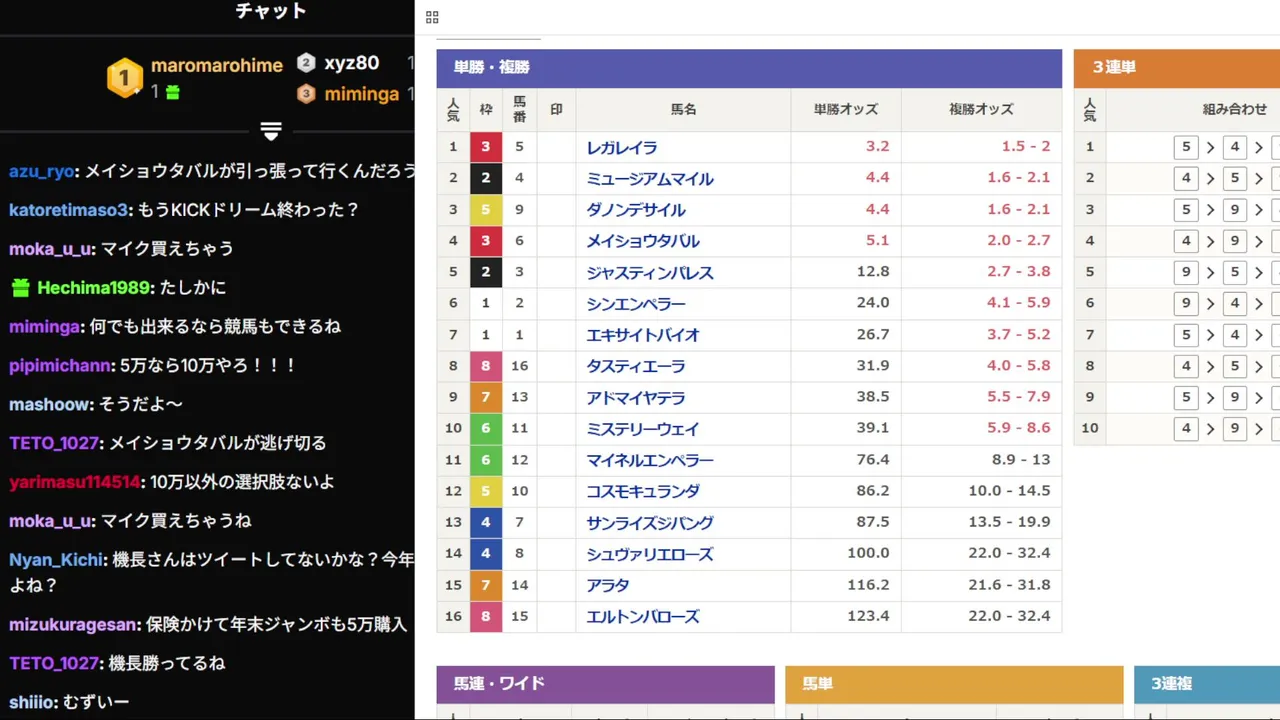The height and width of the screenshot is (720, 1280).
Task: Click the 組み合わせ header in 3連単 table
Action: [x=1234, y=110]
